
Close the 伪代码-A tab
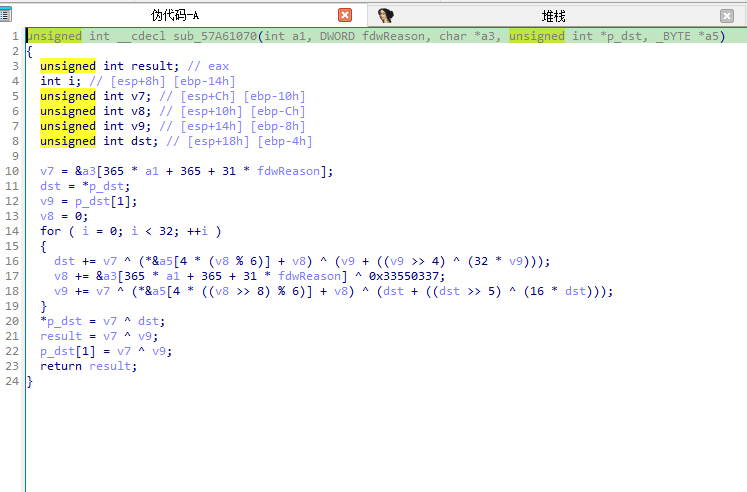tap(345, 15)
